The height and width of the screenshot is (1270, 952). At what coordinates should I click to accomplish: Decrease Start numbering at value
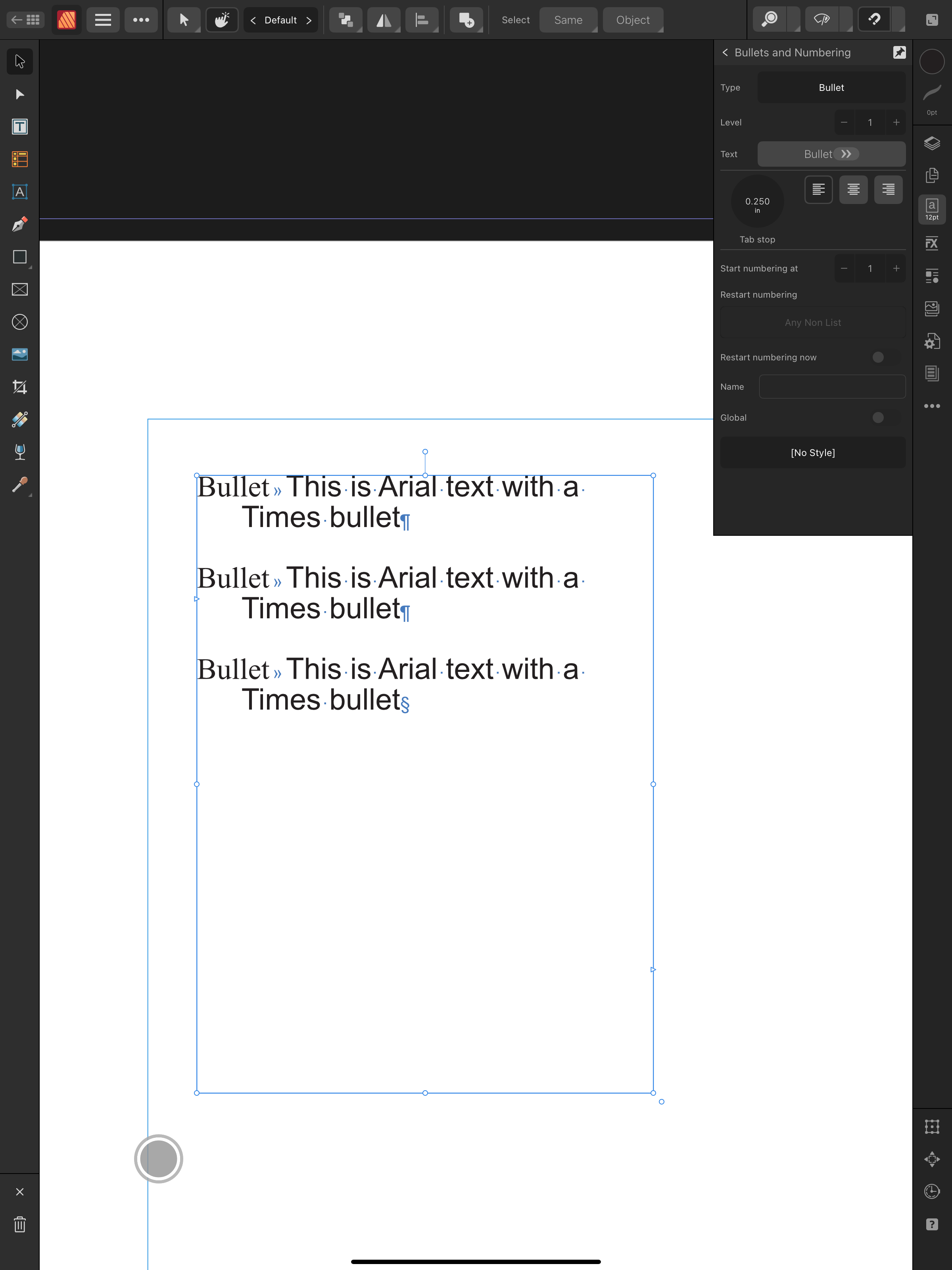pos(844,268)
